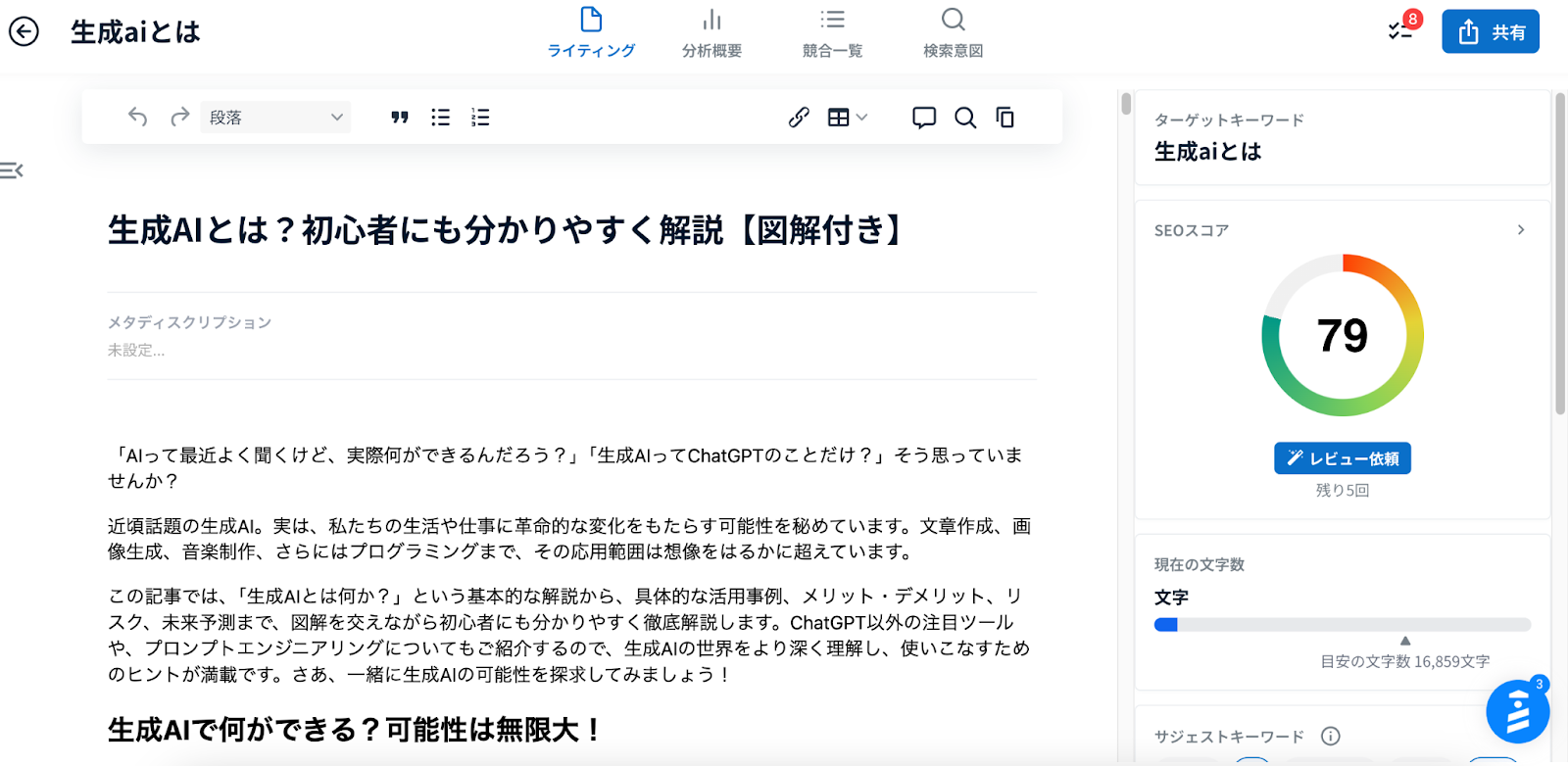This screenshot has height=766, width=1568.
Task: Switch to the 検索意図 tab
Action: tap(953, 32)
